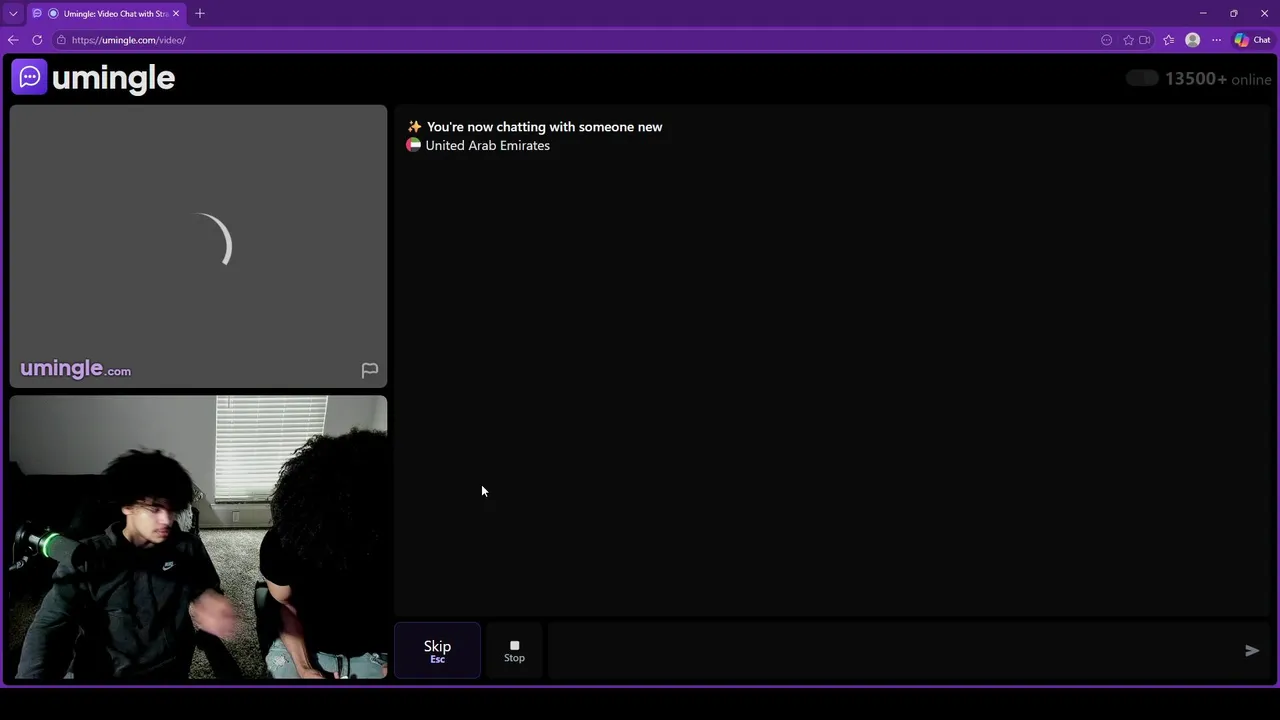This screenshot has height=720, width=1280.
Task: Skip to the next stranger
Action: coord(437,651)
